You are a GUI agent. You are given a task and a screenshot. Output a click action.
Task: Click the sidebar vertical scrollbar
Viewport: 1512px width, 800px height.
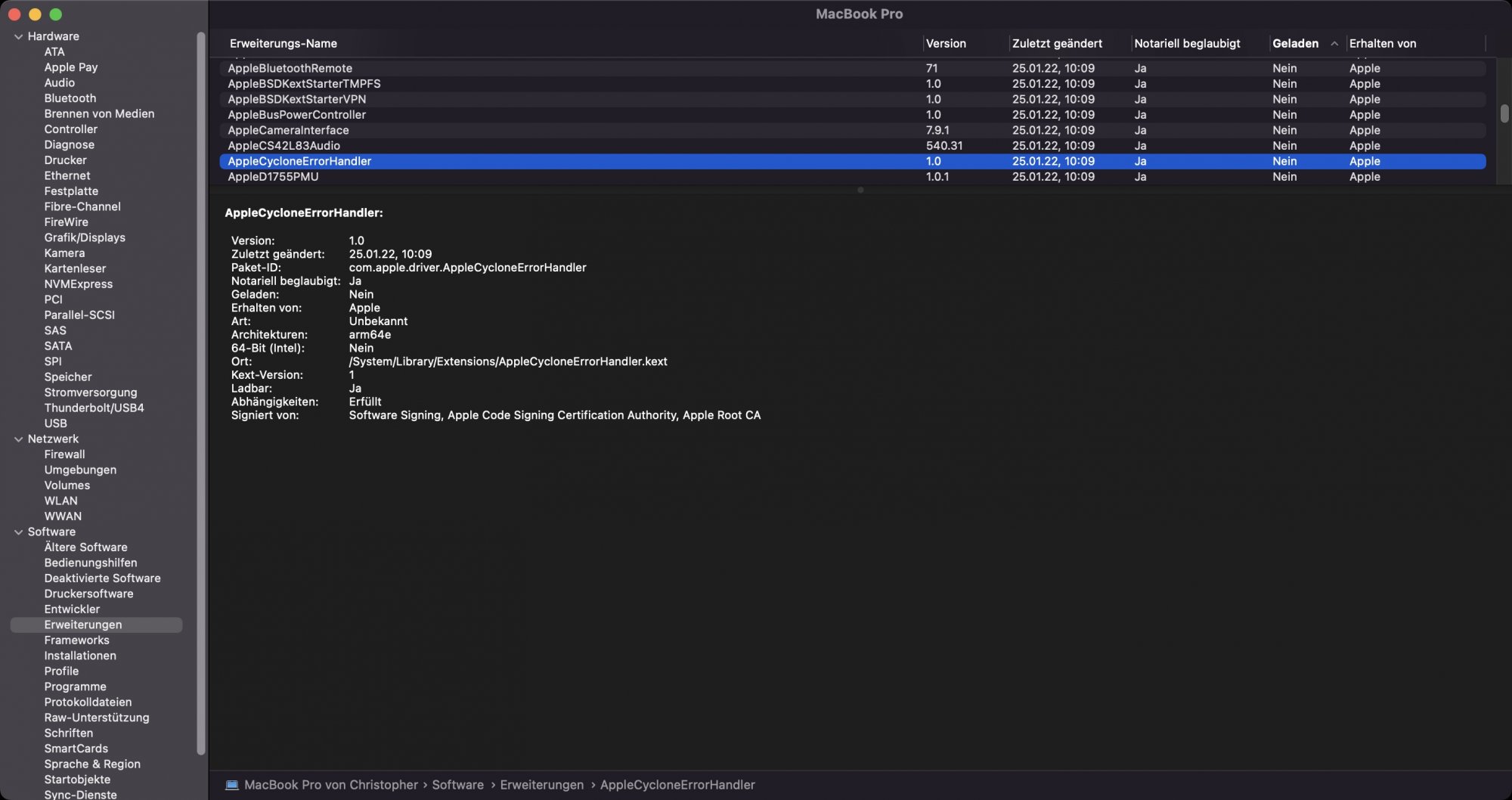(201, 393)
